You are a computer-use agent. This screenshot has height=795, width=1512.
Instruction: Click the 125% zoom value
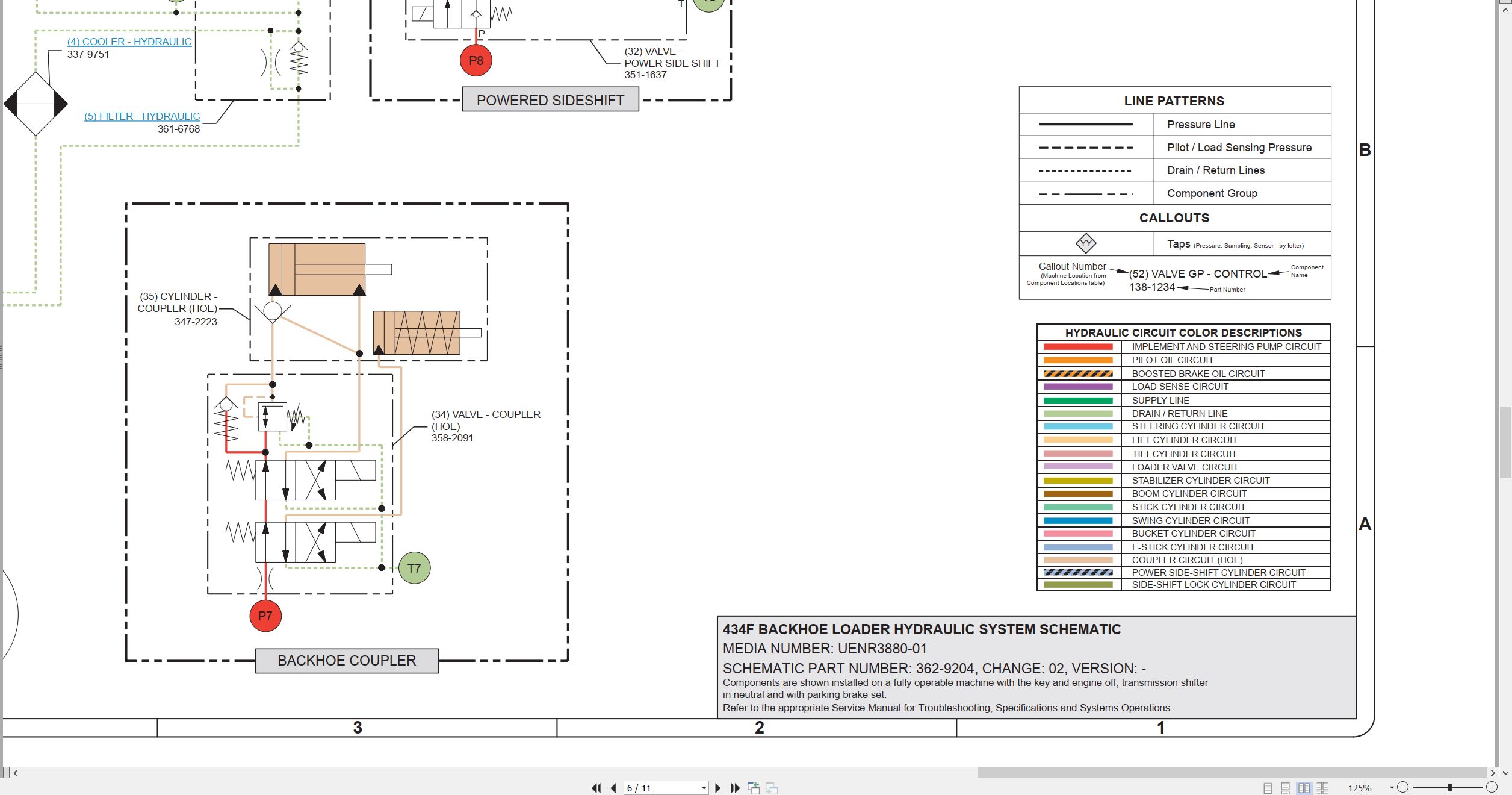[1360, 788]
